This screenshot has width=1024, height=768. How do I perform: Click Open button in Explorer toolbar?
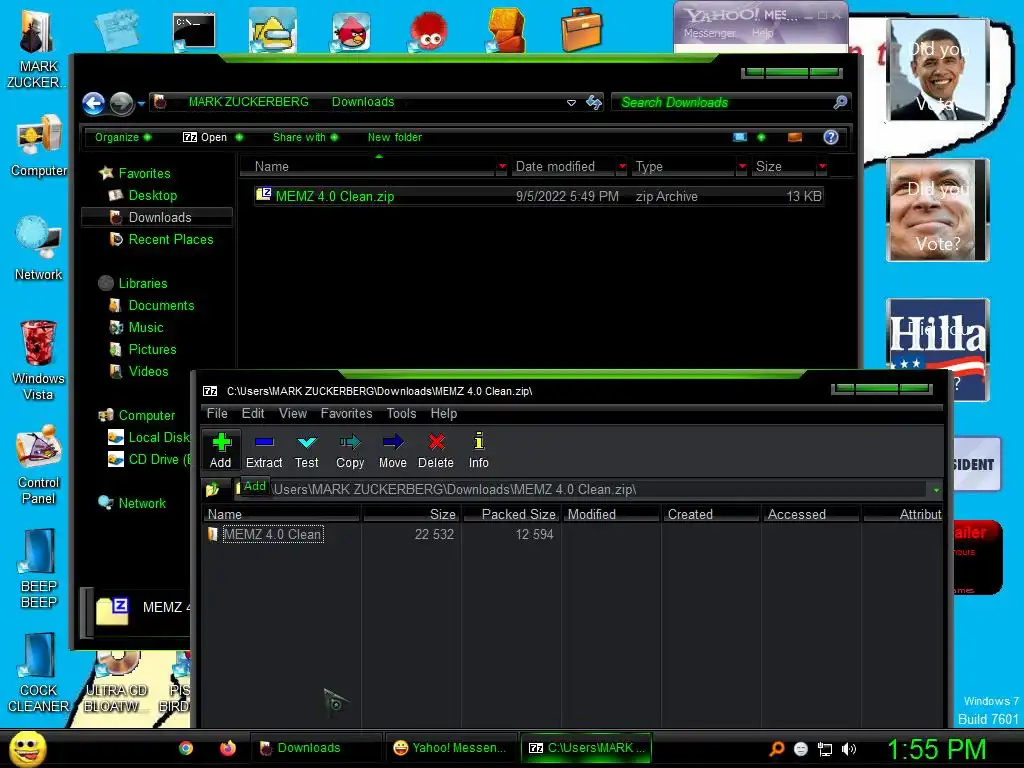[205, 137]
